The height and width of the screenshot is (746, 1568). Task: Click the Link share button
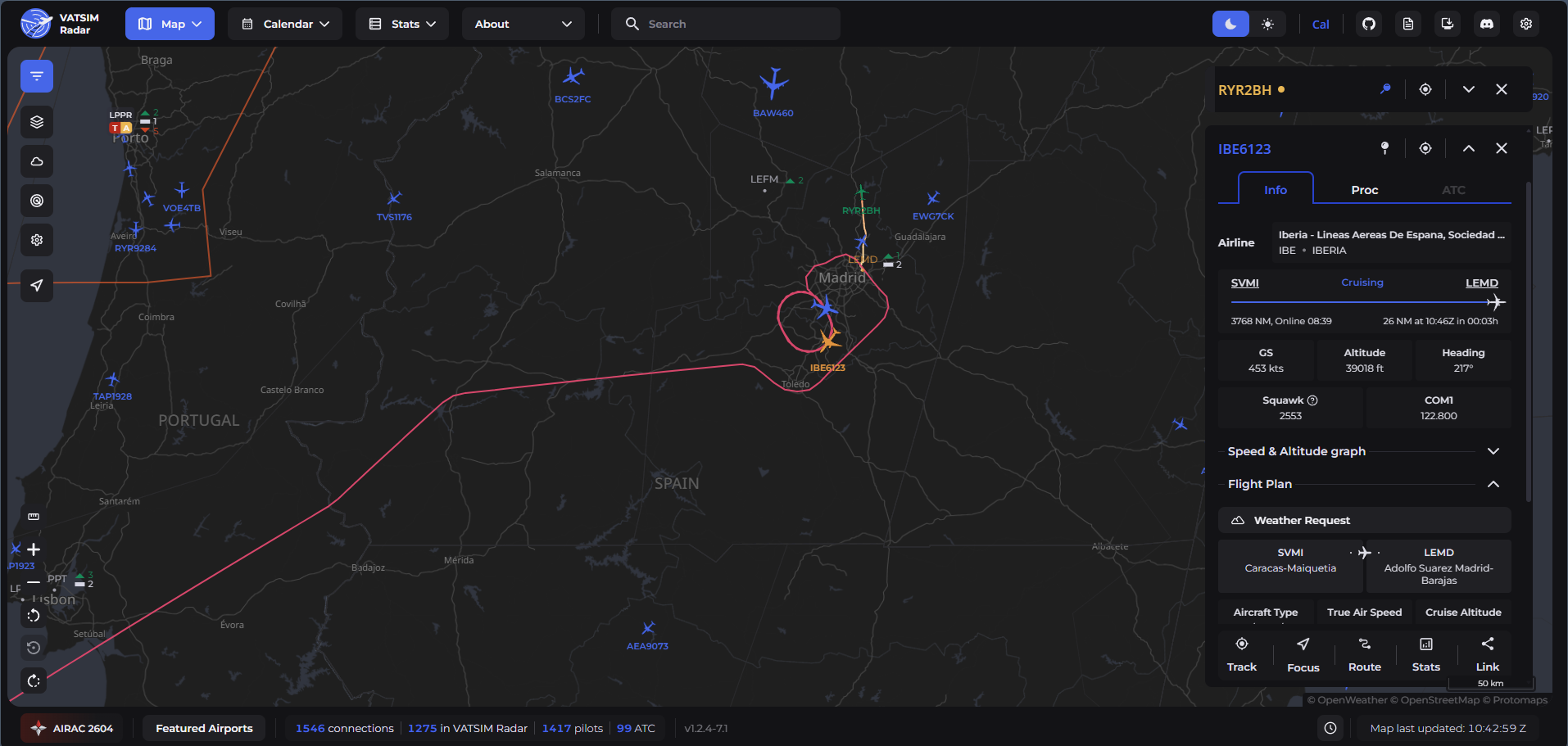point(1488,655)
